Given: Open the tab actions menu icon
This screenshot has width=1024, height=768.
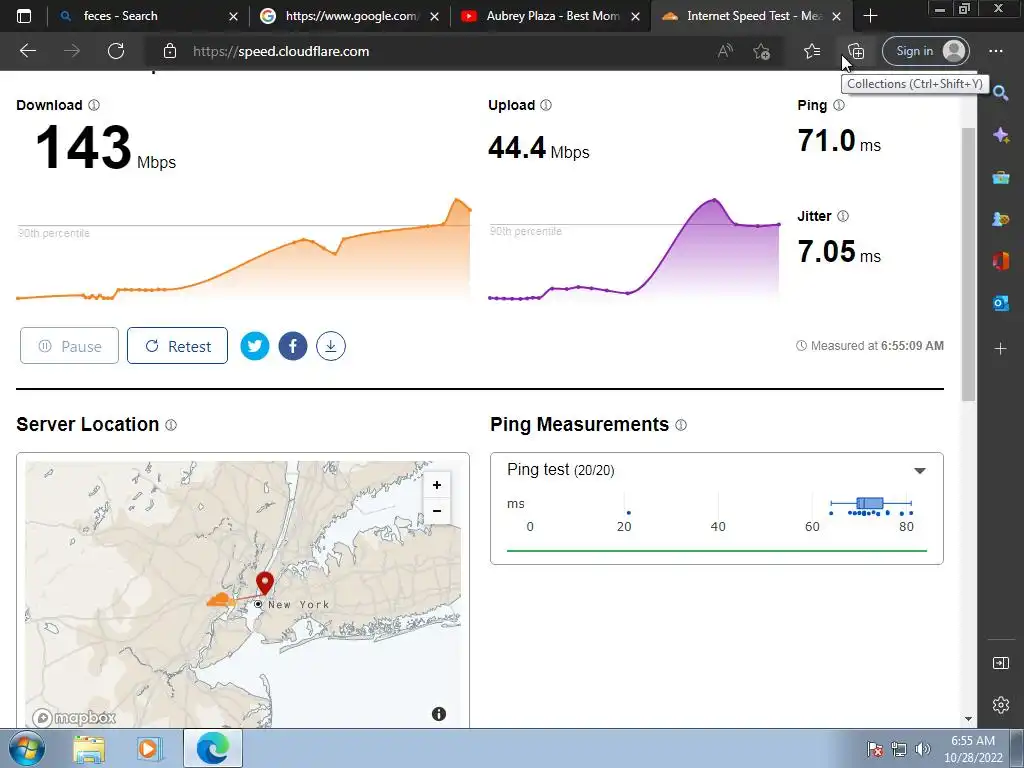Looking at the screenshot, I should click(24, 16).
